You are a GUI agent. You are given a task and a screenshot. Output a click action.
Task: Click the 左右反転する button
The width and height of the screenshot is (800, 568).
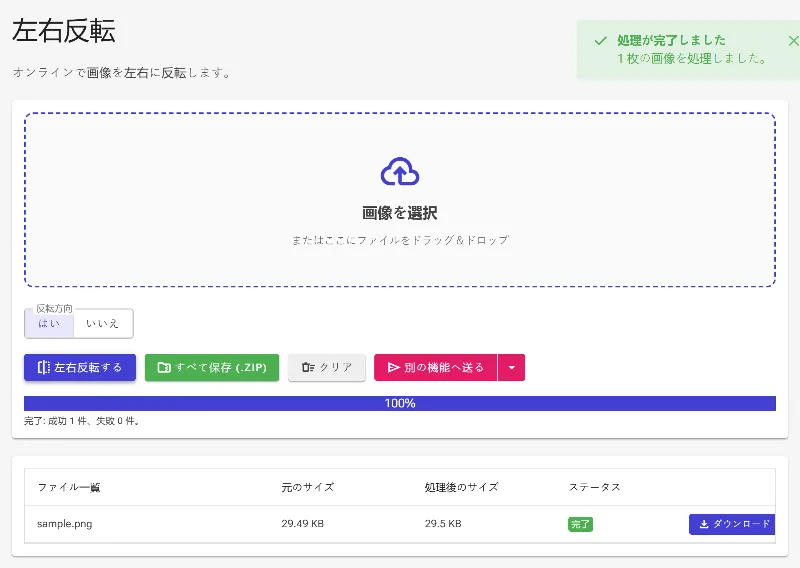80,367
